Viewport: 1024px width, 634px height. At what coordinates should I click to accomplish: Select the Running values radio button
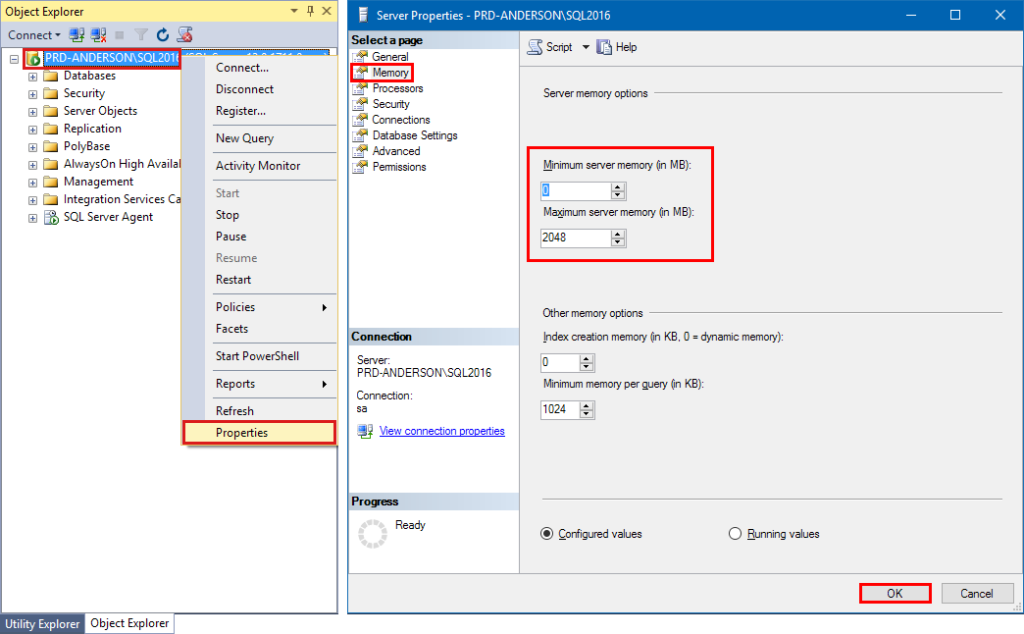click(x=736, y=534)
